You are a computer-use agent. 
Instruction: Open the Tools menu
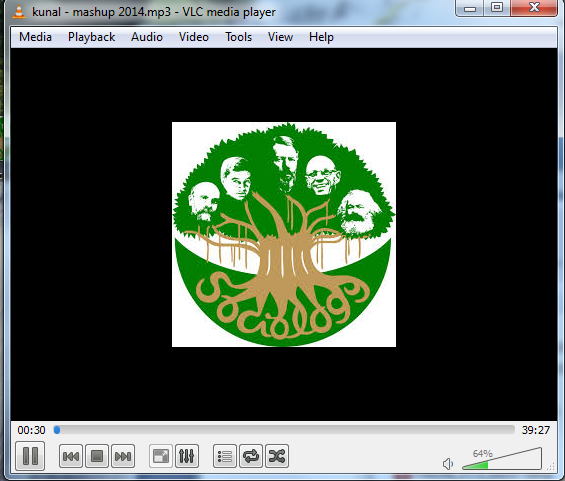coord(239,37)
